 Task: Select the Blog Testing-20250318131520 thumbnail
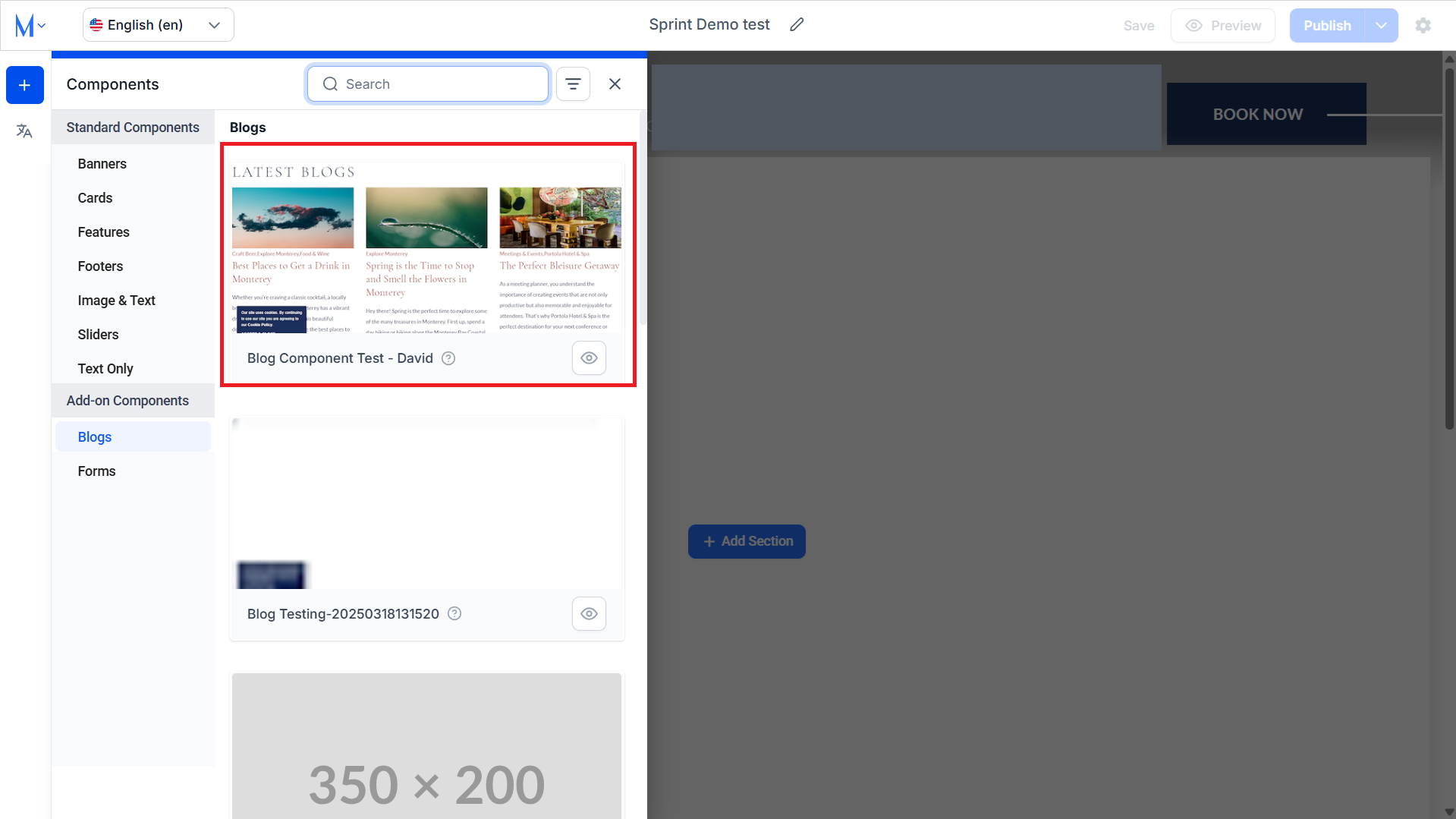click(426, 503)
